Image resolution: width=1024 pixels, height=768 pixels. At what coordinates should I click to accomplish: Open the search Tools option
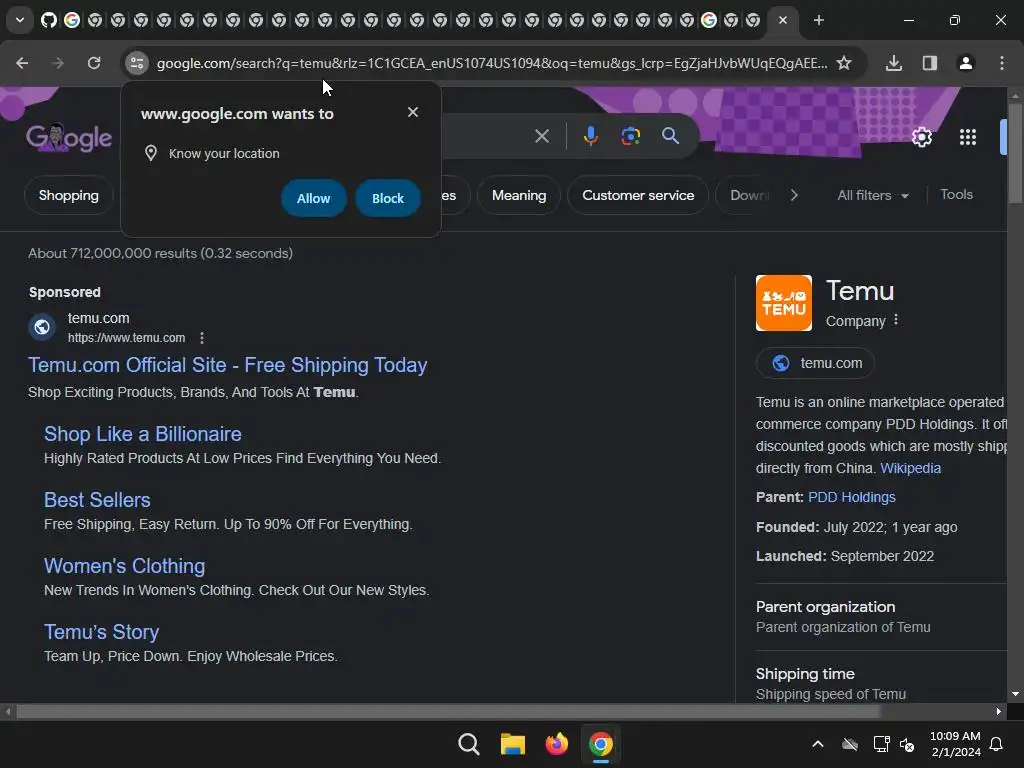point(956,195)
